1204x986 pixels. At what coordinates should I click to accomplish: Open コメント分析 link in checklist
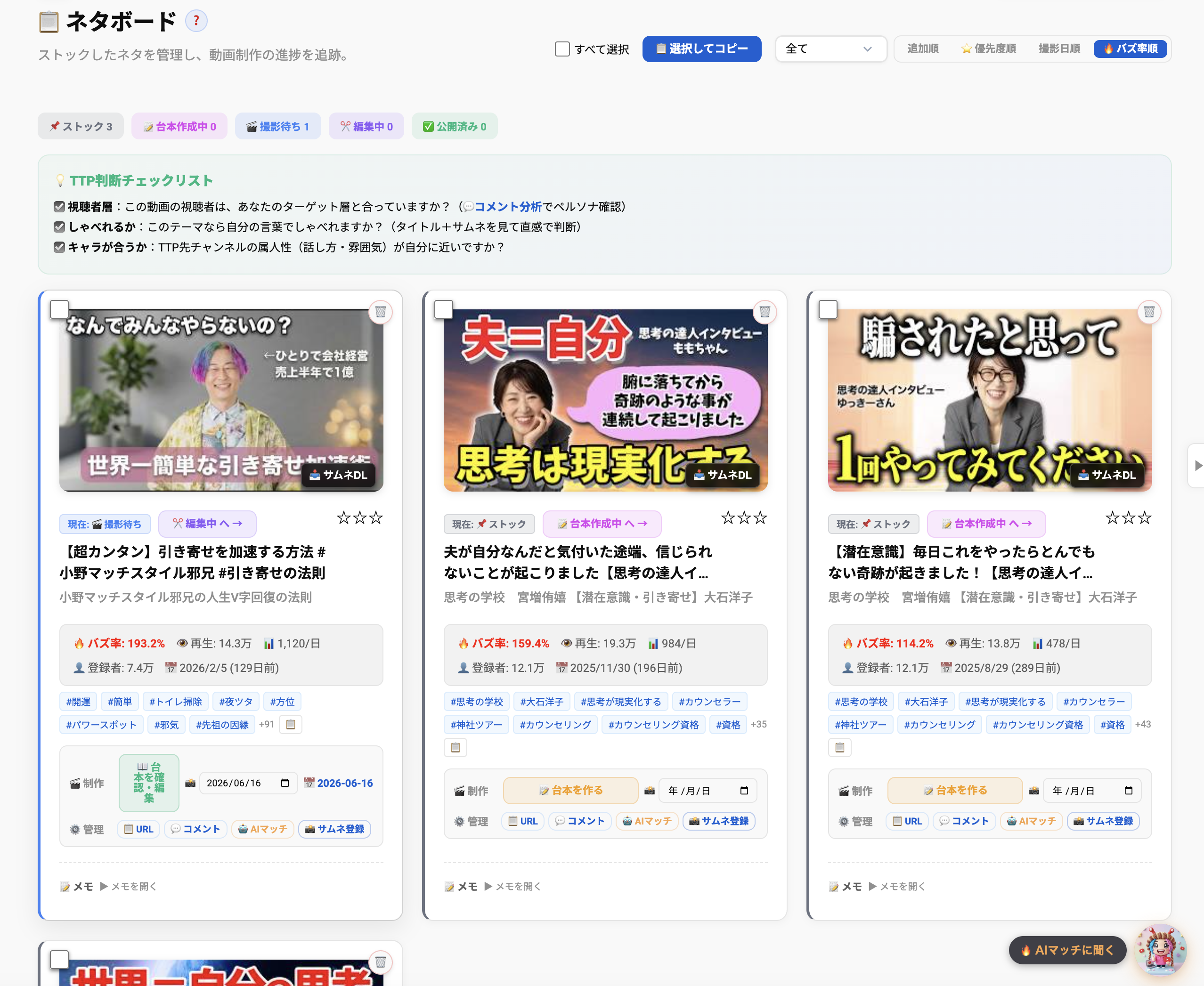coord(508,207)
